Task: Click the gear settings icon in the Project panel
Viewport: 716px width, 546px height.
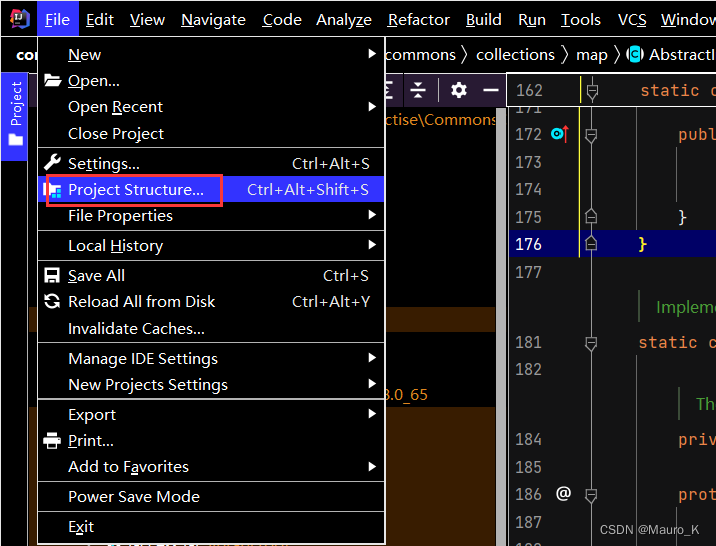Action: pyautogui.click(x=458, y=90)
